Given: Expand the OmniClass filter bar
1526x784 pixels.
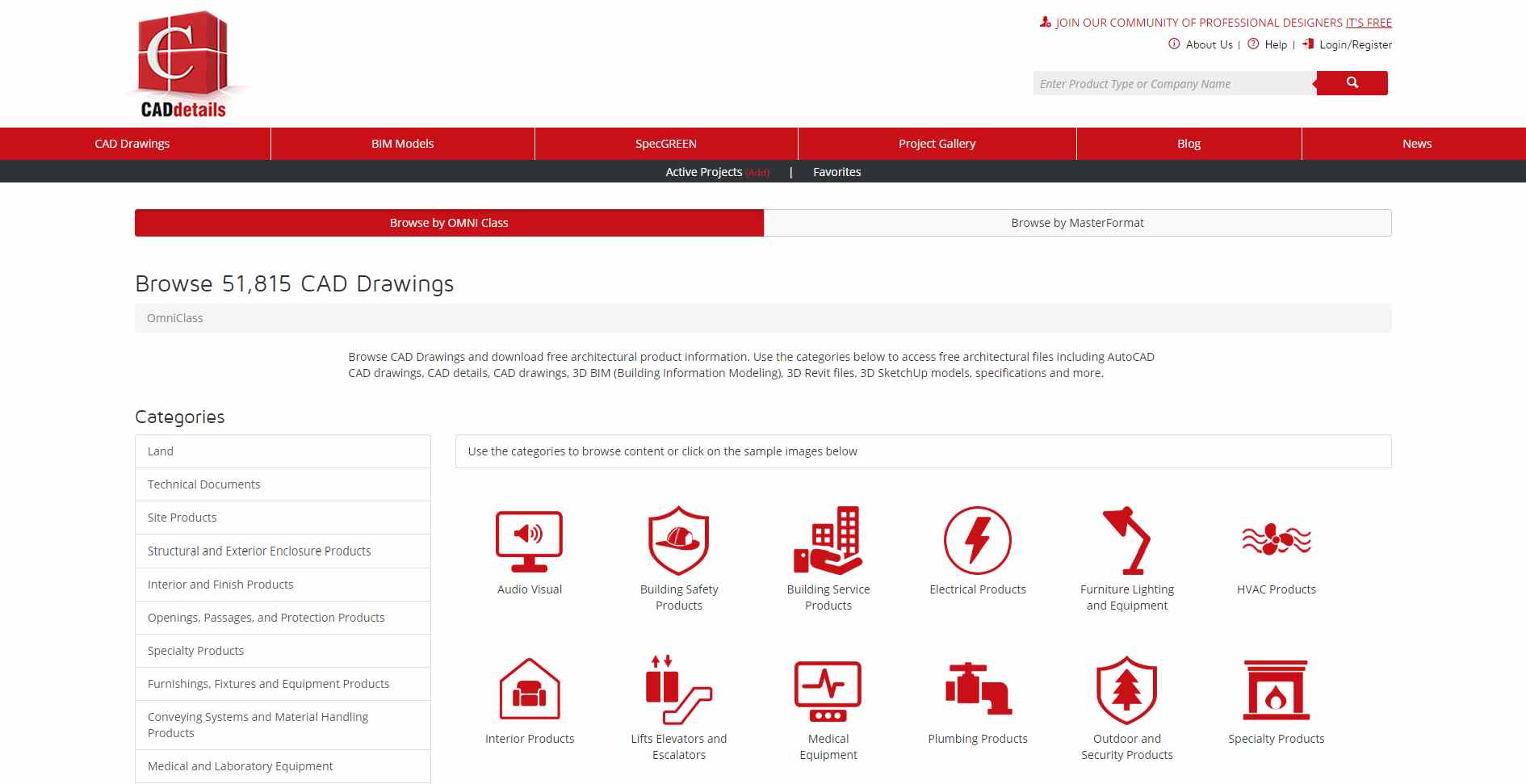Looking at the screenshot, I should (x=763, y=318).
